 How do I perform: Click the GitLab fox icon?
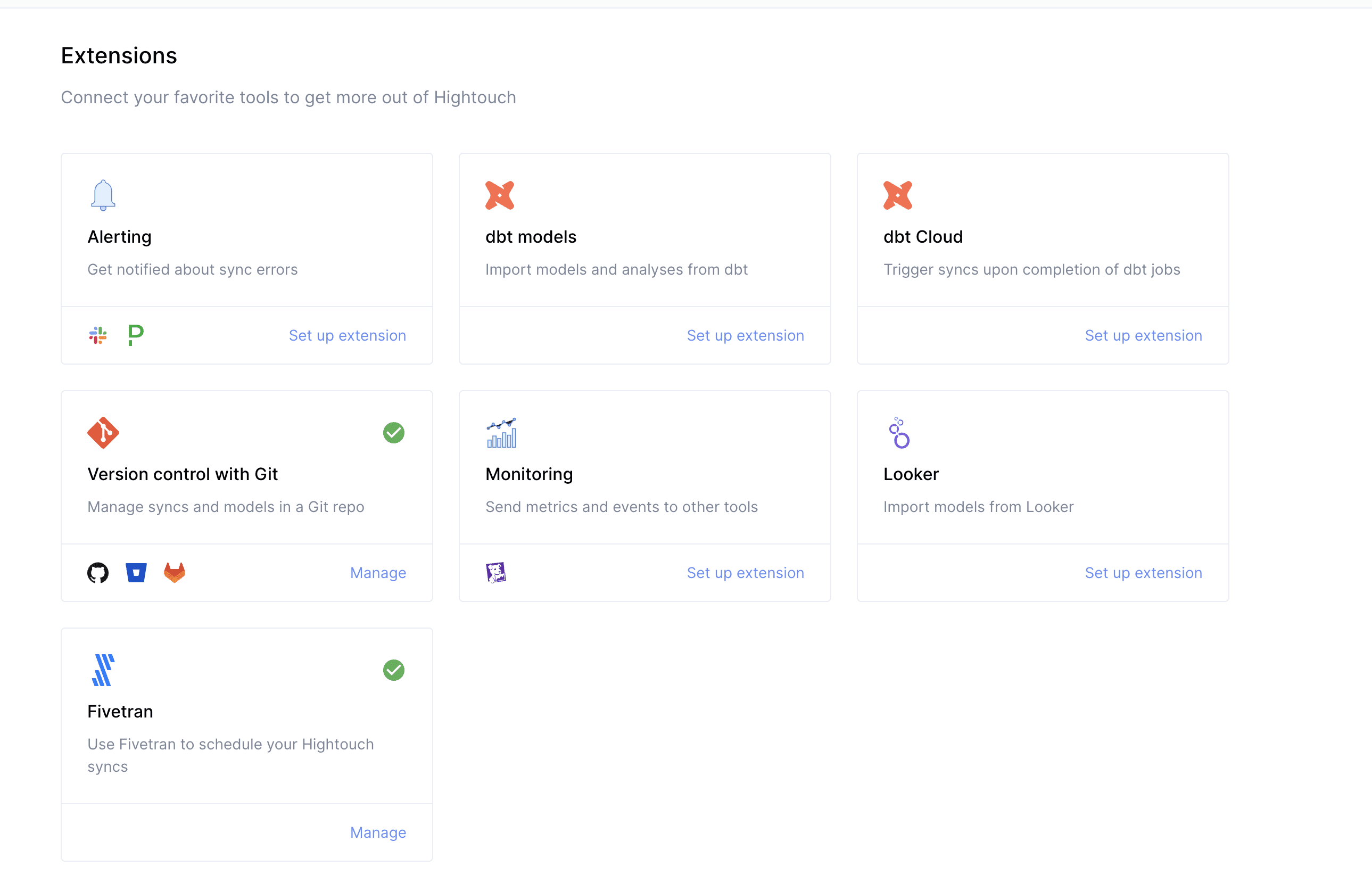point(174,573)
